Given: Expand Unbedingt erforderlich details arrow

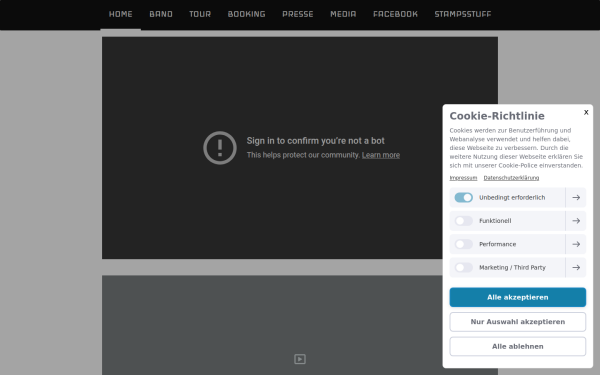Looking at the screenshot, I should tap(576, 197).
